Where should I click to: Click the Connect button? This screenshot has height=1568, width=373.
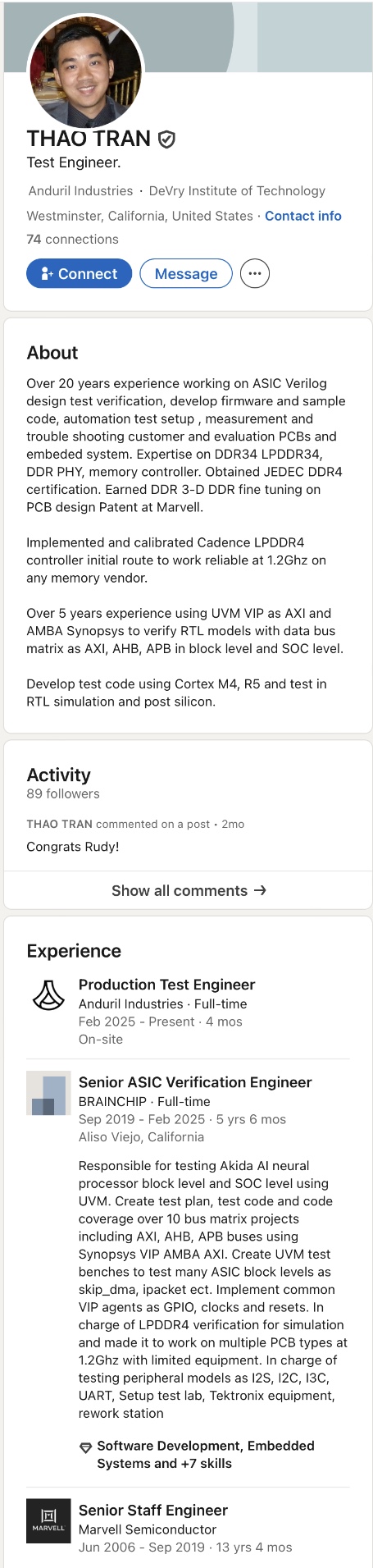tap(79, 273)
